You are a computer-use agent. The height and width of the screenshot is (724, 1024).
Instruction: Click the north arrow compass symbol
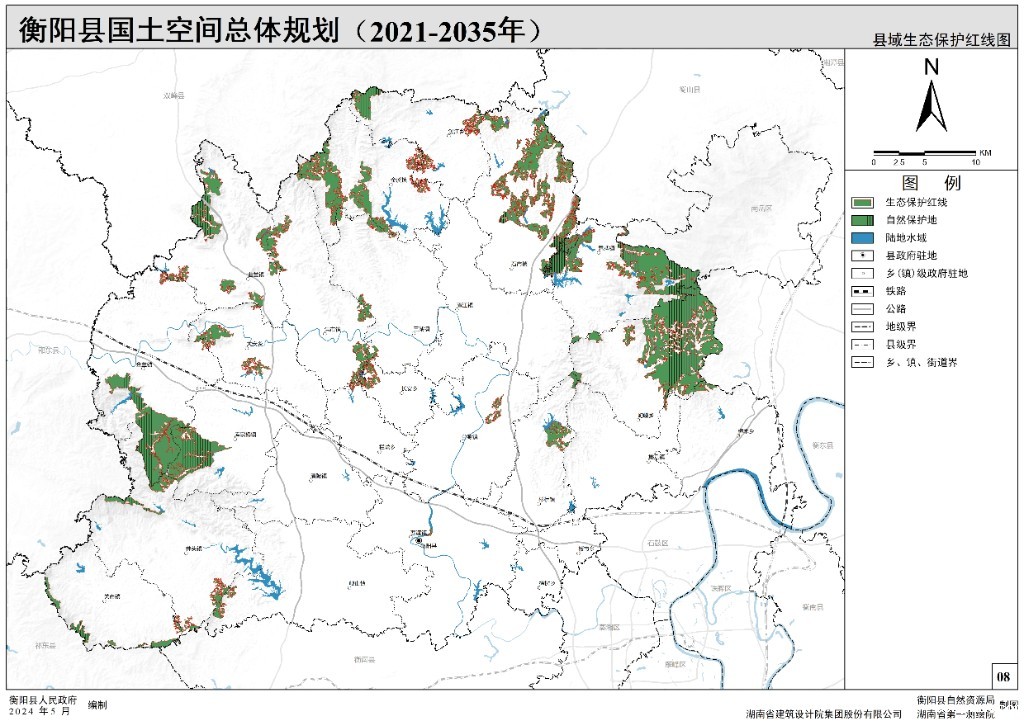[x=932, y=97]
